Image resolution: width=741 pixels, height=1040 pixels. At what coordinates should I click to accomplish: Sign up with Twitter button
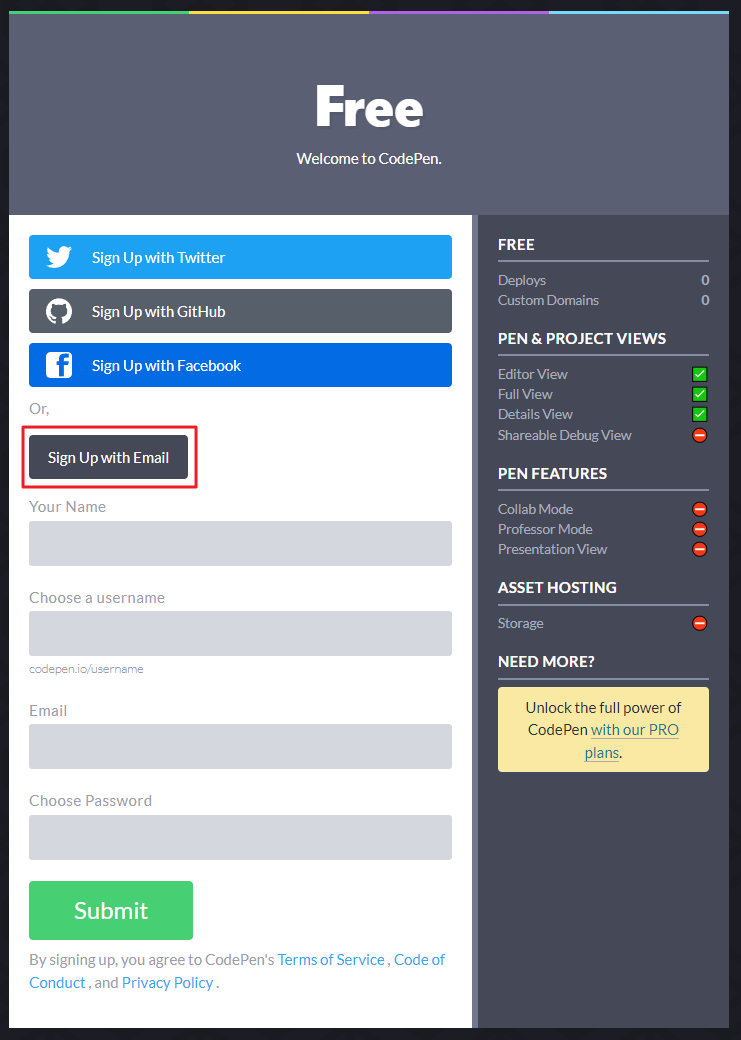(240, 257)
